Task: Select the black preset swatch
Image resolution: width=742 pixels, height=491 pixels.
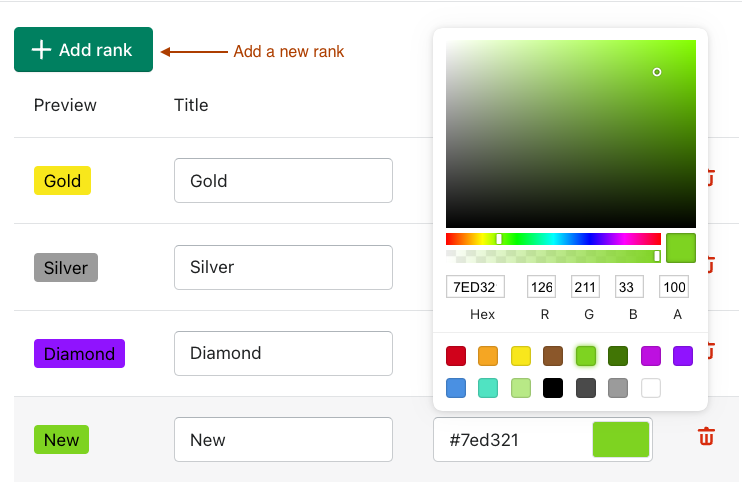Action: (553, 388)
